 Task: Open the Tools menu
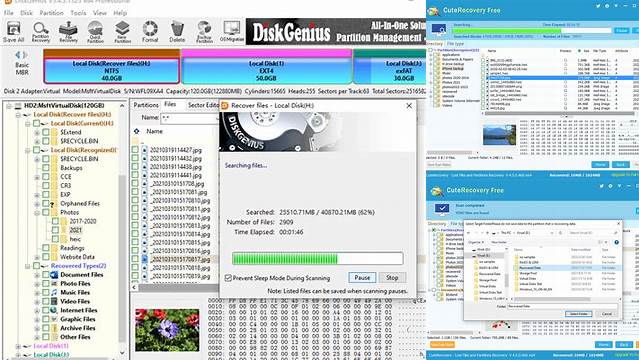point(78,13)
